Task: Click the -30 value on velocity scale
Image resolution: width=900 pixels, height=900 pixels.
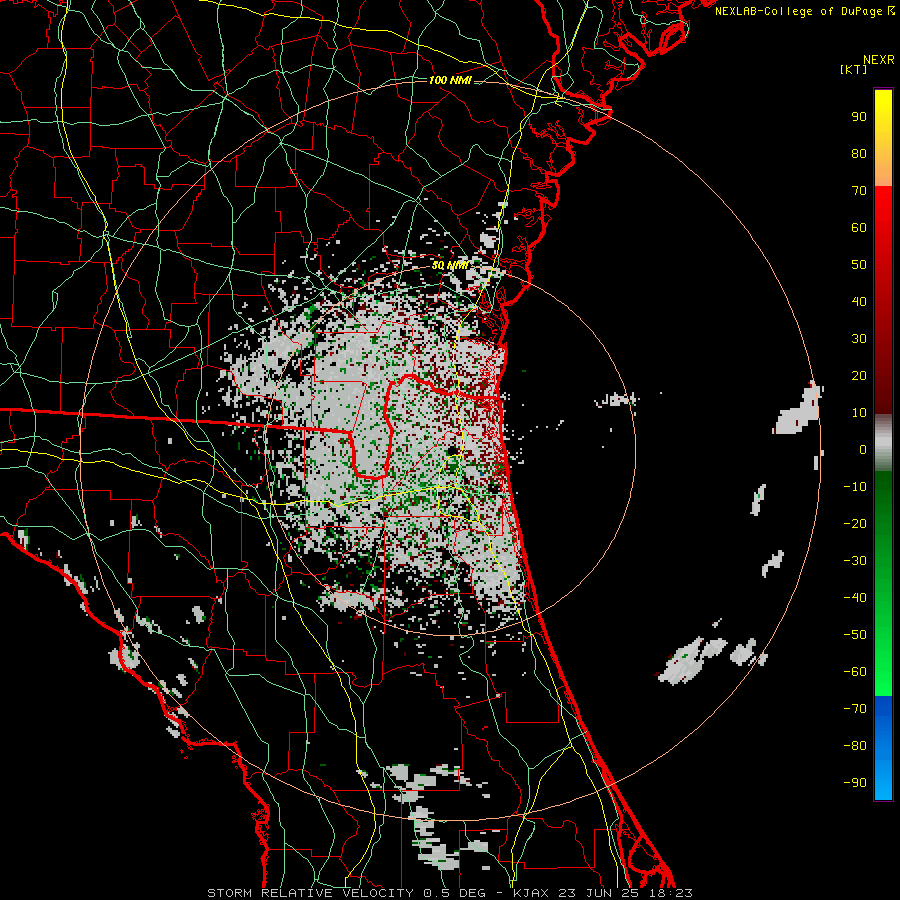Action: (x=855, y=561)
